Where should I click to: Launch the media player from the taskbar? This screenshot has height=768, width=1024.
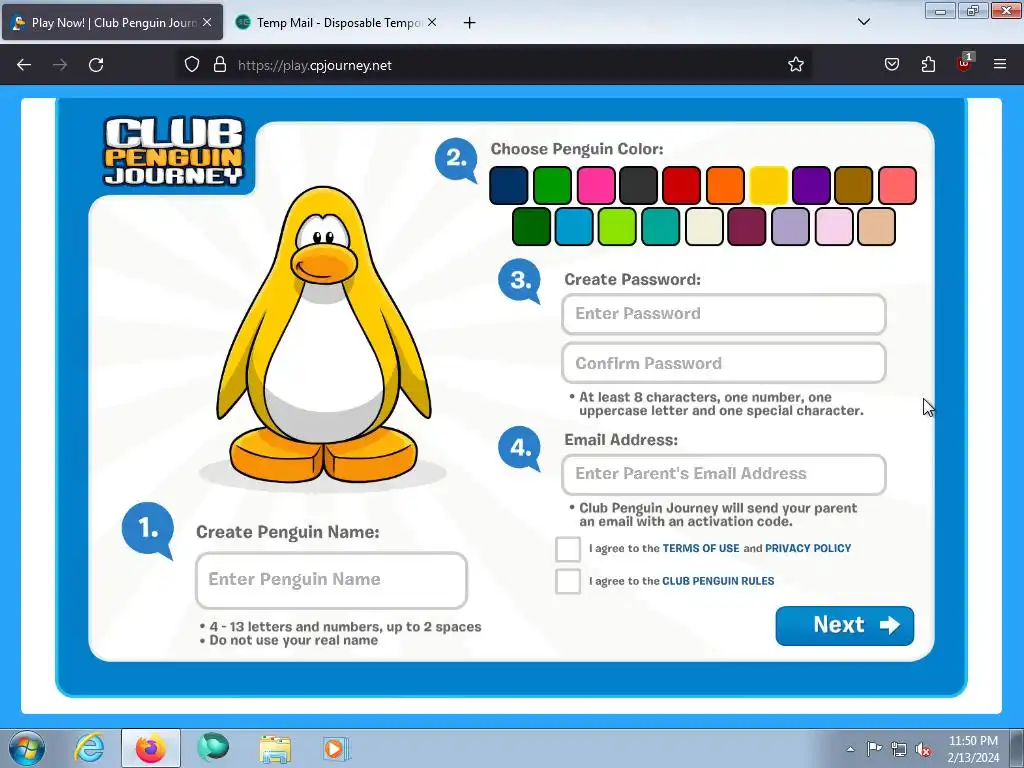(336, 749)
